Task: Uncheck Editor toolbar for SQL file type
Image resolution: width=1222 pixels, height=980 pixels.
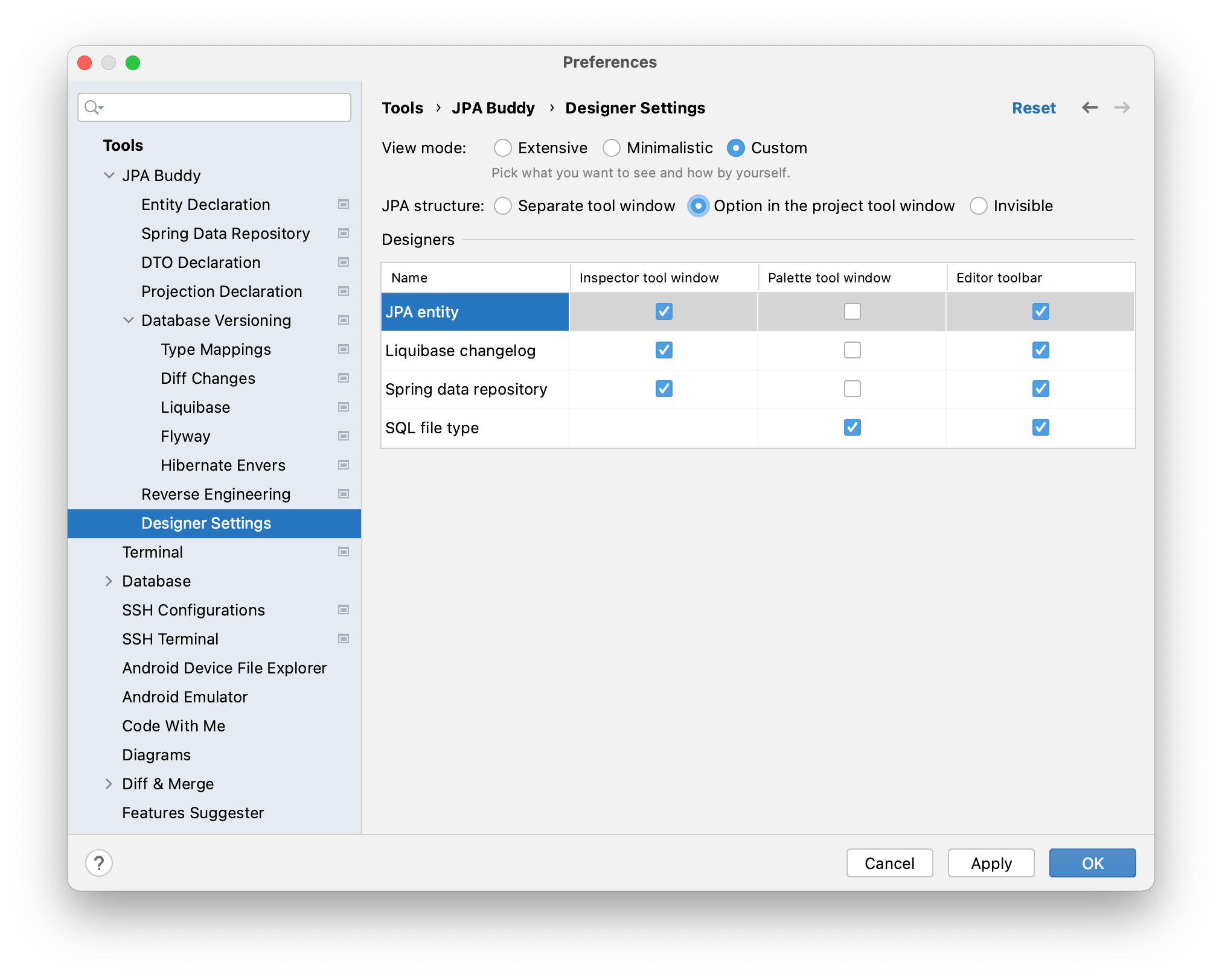Action: (x=1041, y=427)
